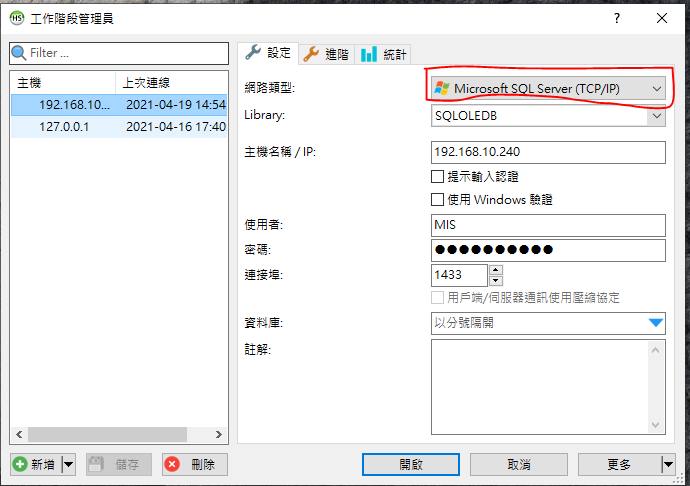Switch to the 統計 tab

click(x=383, y=54)
